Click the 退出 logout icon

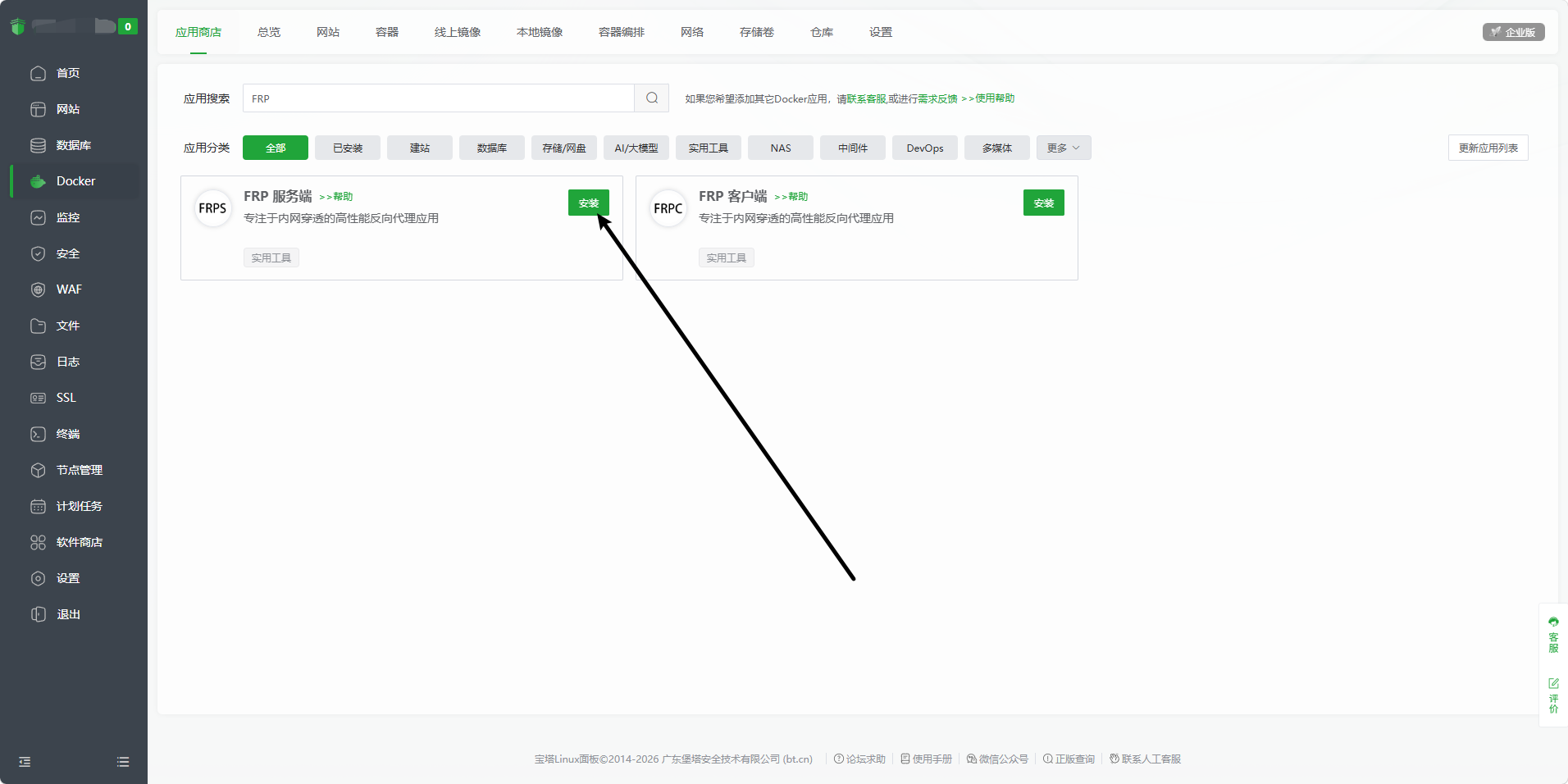(38, 614)
